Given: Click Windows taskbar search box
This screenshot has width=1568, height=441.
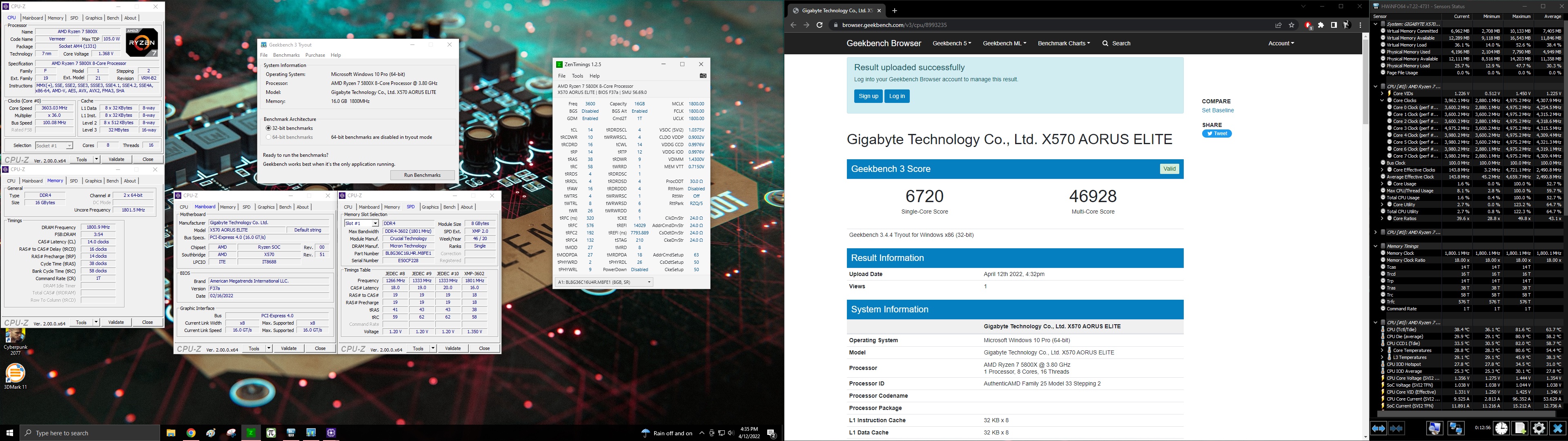Looking at the screenshot, I should [90, 433].
